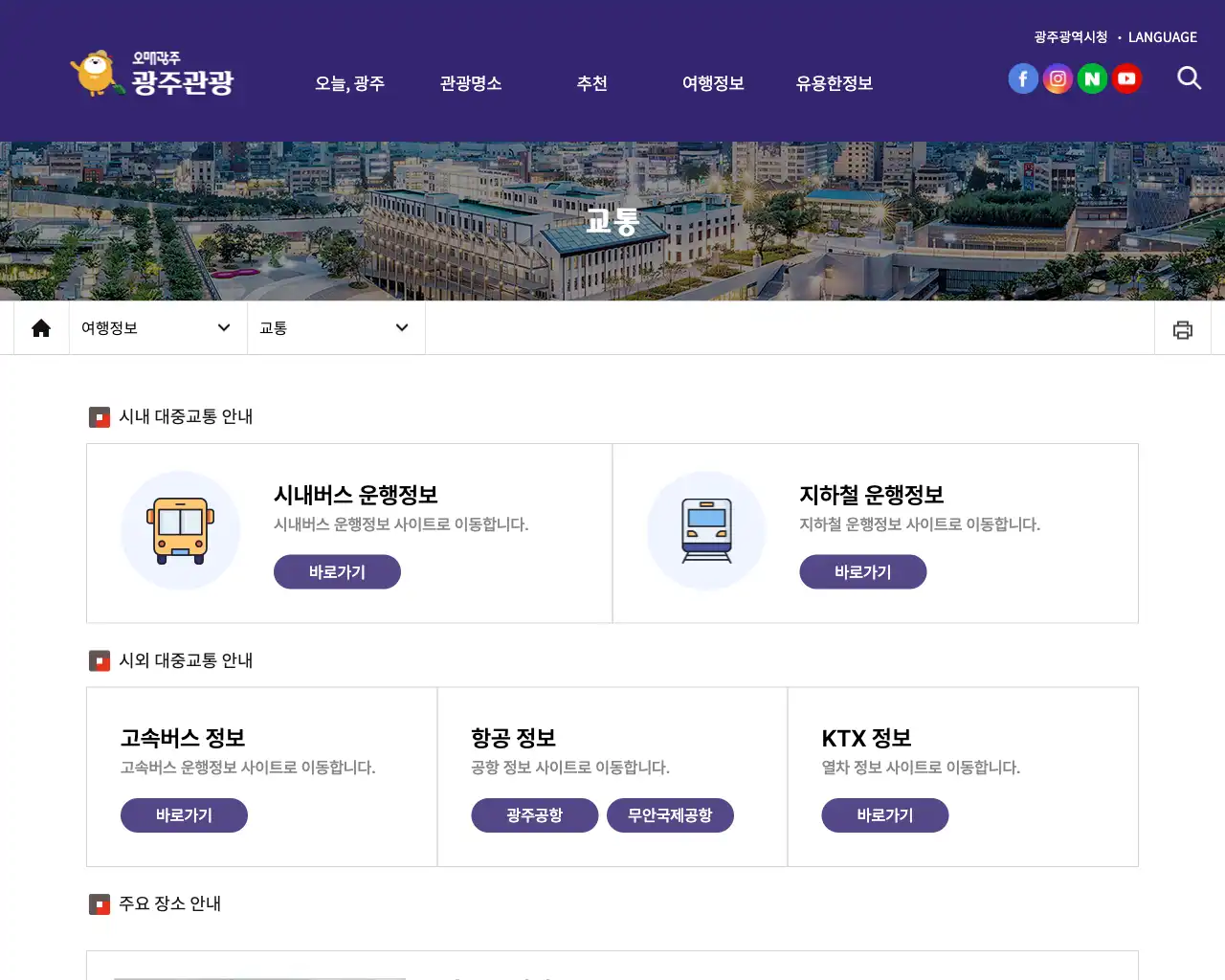
Task: Open the YouTube channel icon
Action: coord(1126,78)
